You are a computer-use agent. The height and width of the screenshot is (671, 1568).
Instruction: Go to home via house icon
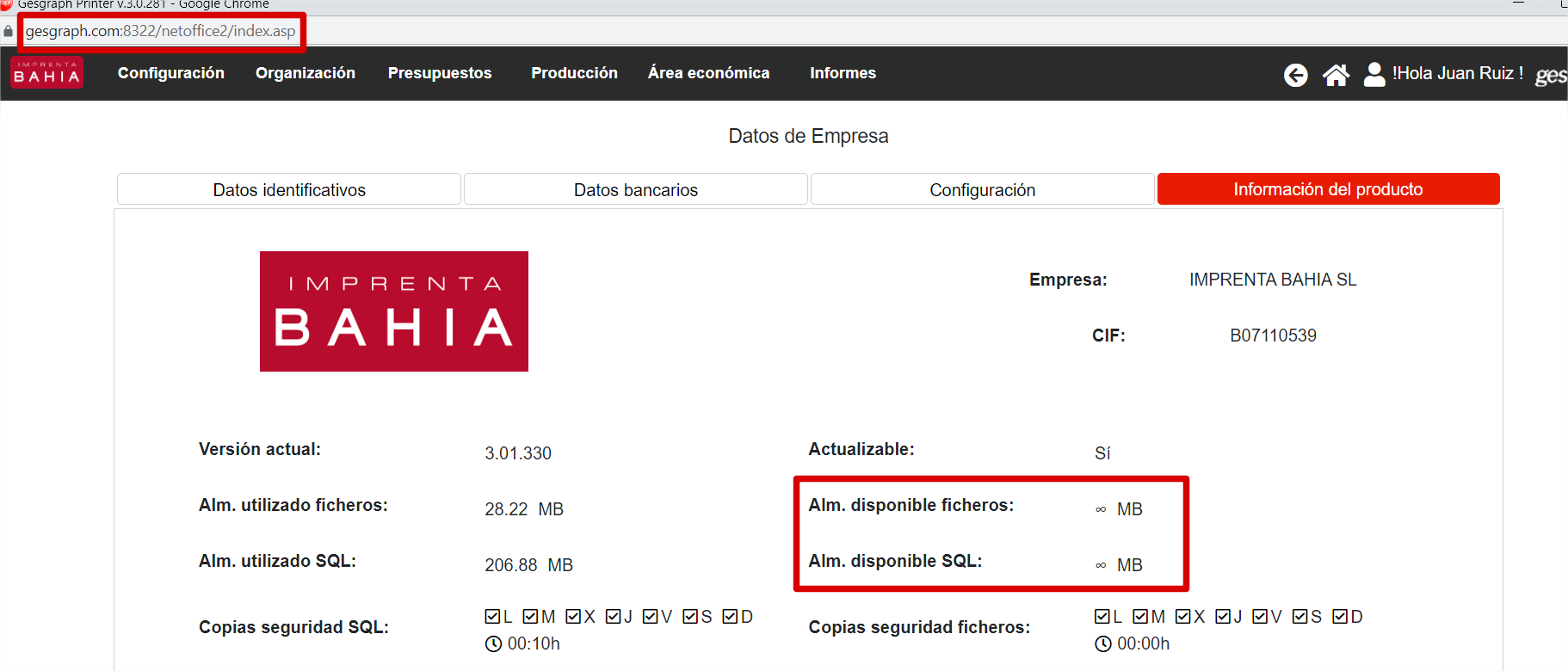tap(1336, 76)
